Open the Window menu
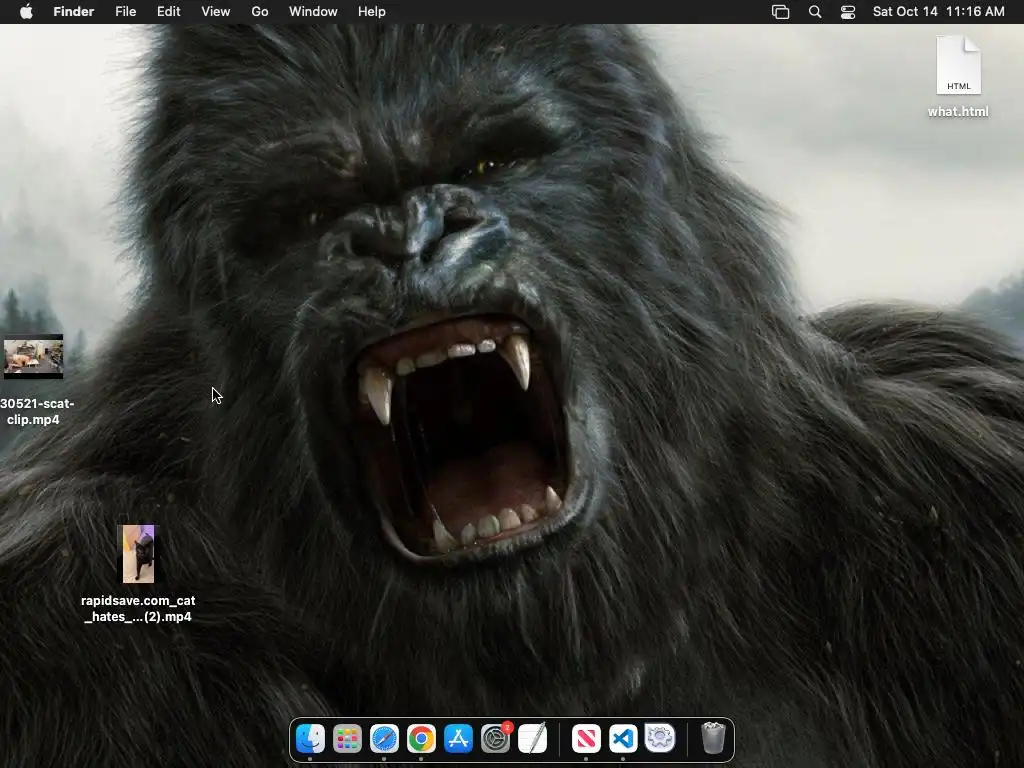Screen dimensions: 1024x768 313,12
